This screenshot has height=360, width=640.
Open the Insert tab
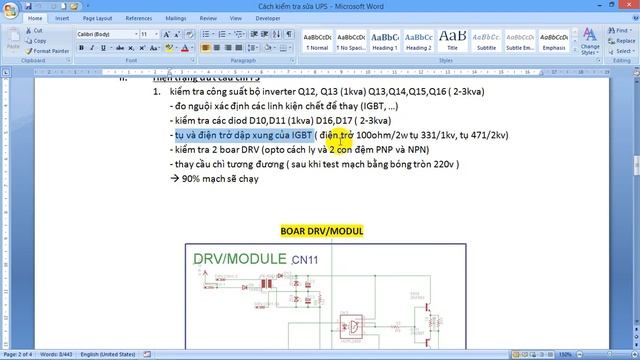tap(62, 18)
